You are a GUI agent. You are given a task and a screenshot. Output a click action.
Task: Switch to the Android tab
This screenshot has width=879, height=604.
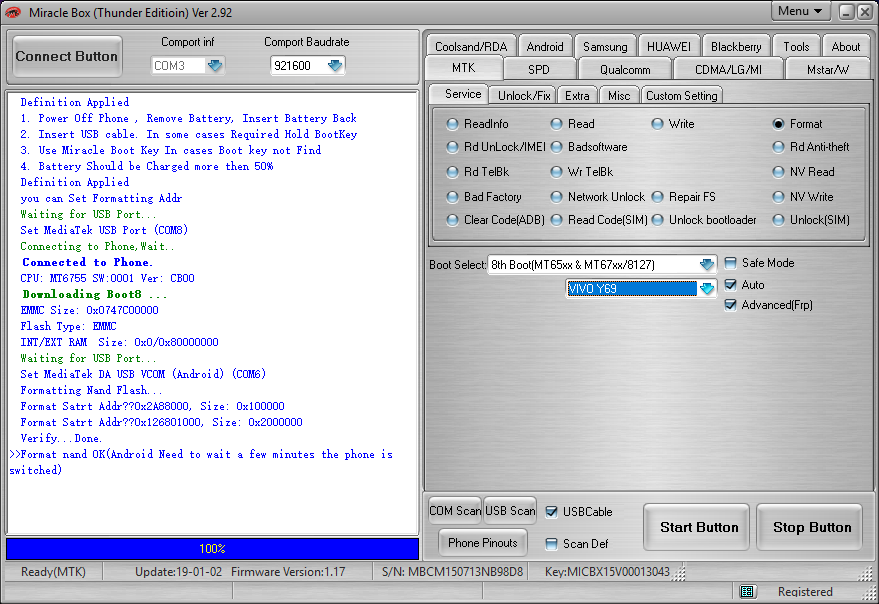[x=545, y=47]
